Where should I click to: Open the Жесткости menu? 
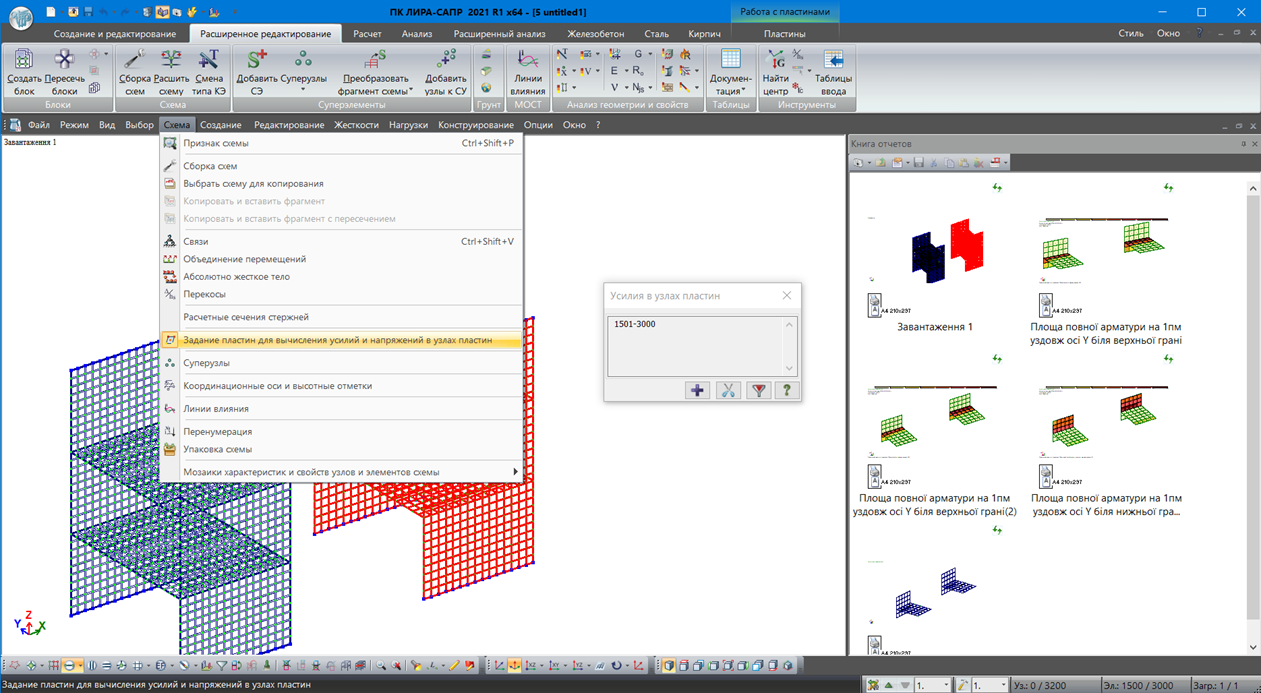coord(356,125)
